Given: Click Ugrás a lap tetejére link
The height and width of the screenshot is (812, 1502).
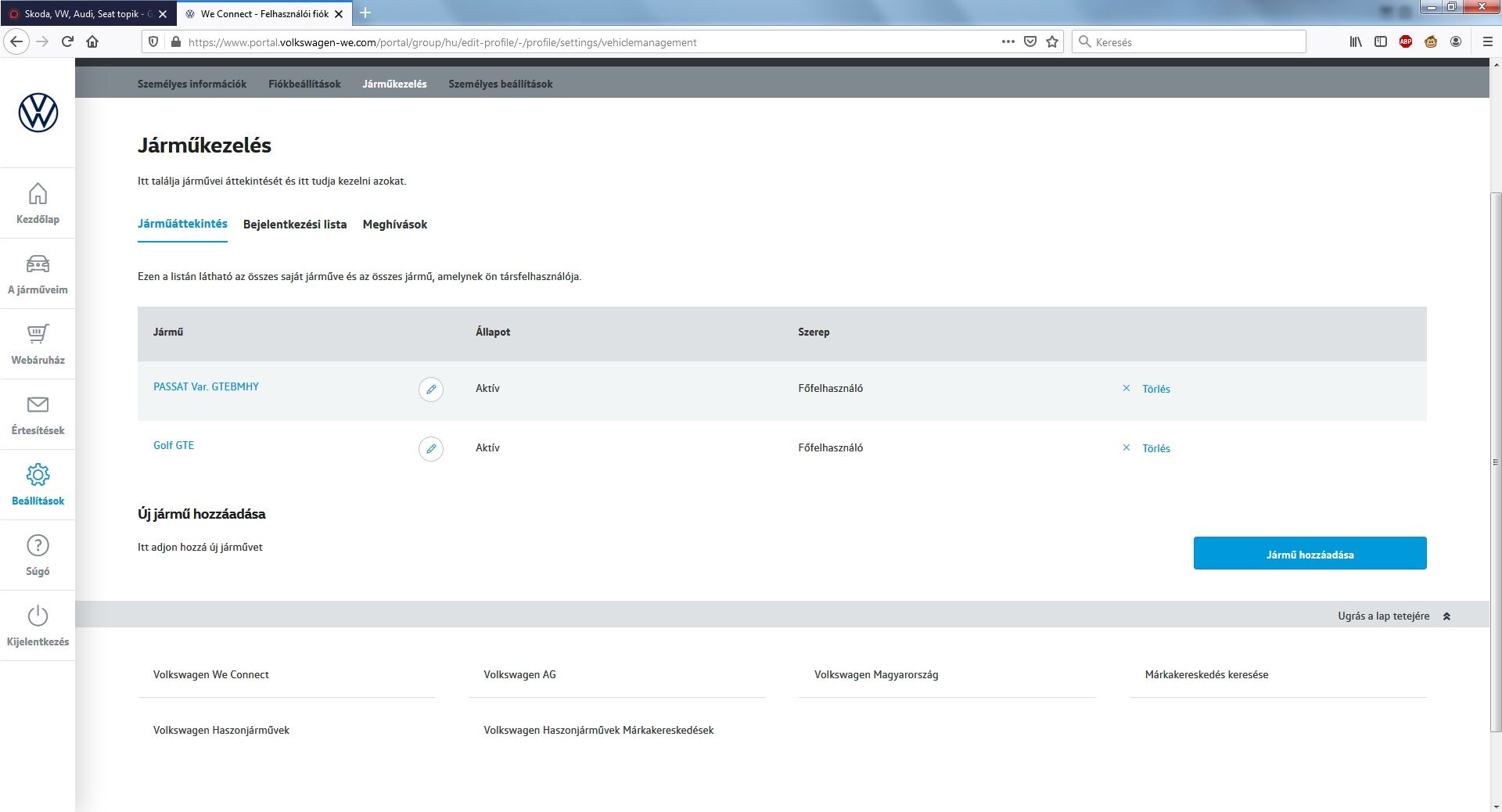Looking at the screenshot, I should (x=1383, y=616).
